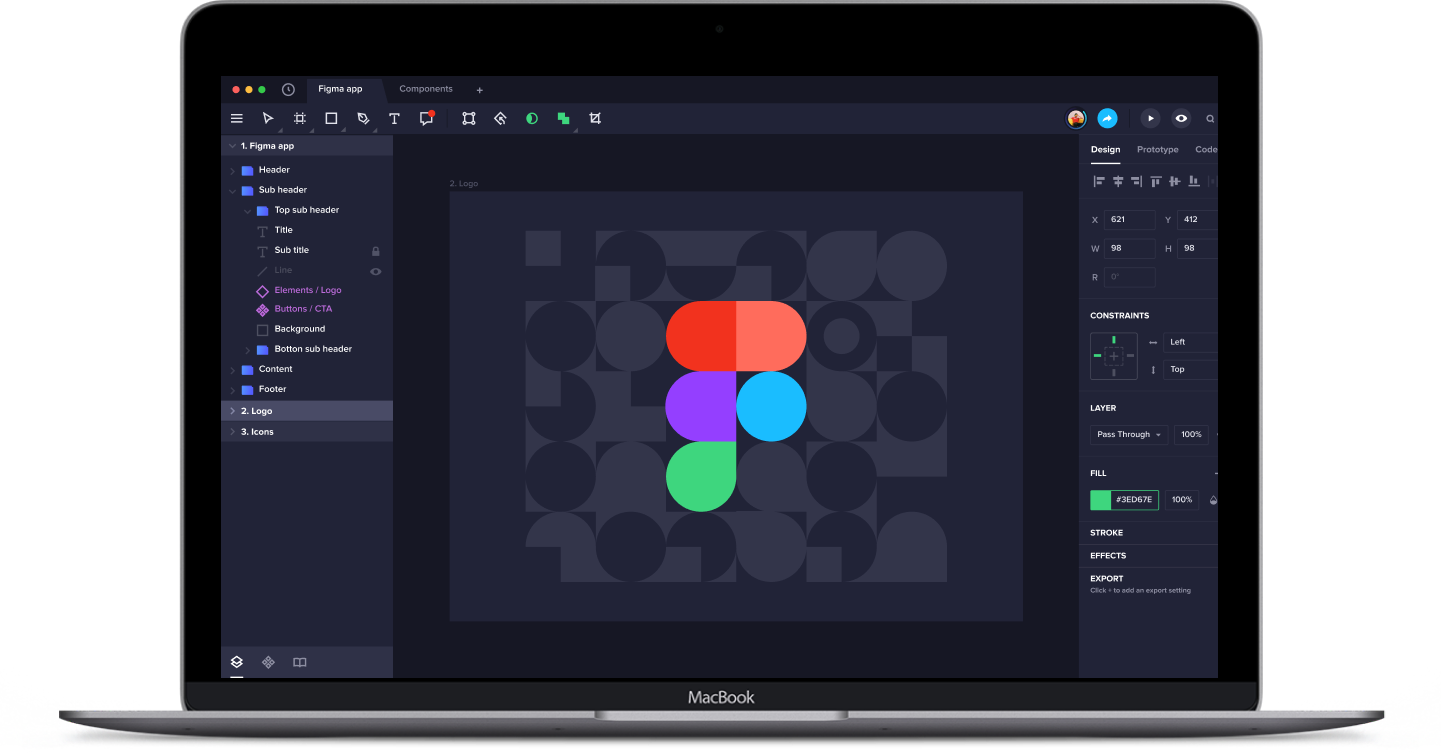Select the Elements / Logo layer
This screenshot has height=753, width=1441.
click(308, 290)
